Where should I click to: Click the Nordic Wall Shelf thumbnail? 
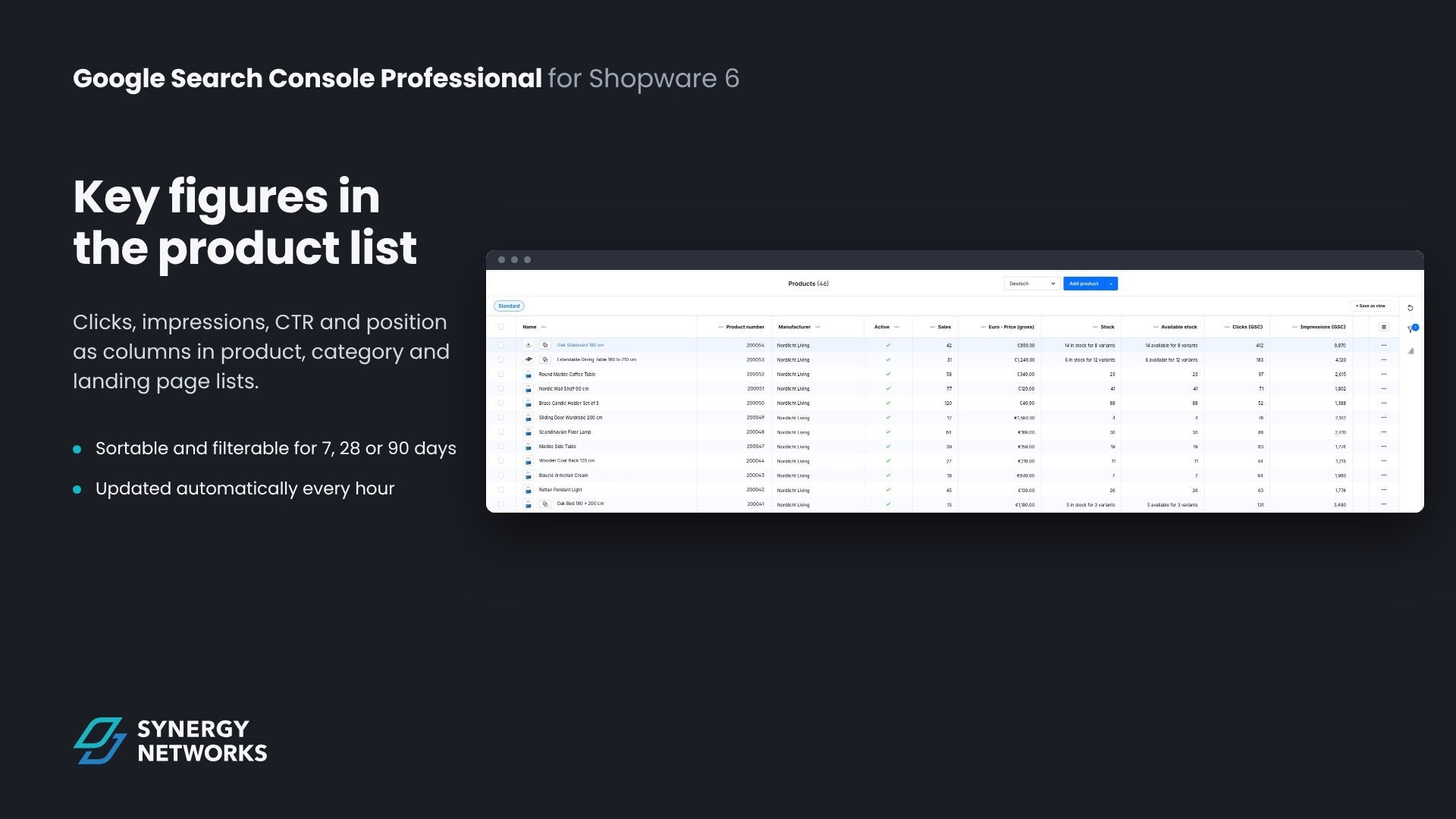[x=529, y=389]
